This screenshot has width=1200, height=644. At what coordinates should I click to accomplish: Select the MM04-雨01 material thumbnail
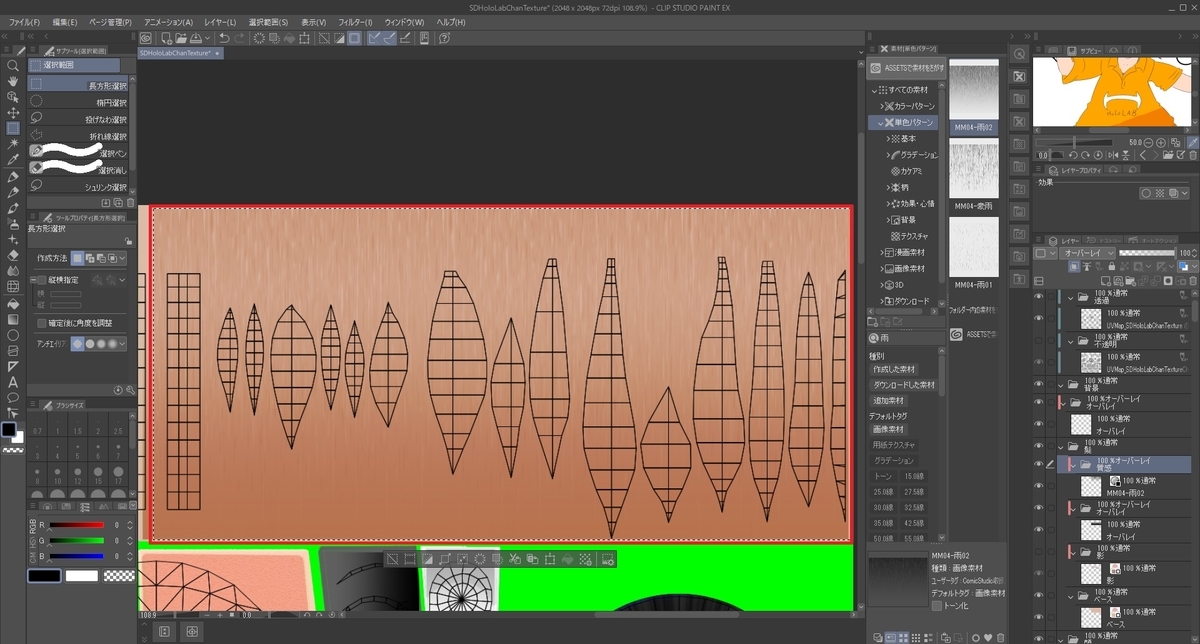[973, 246]
